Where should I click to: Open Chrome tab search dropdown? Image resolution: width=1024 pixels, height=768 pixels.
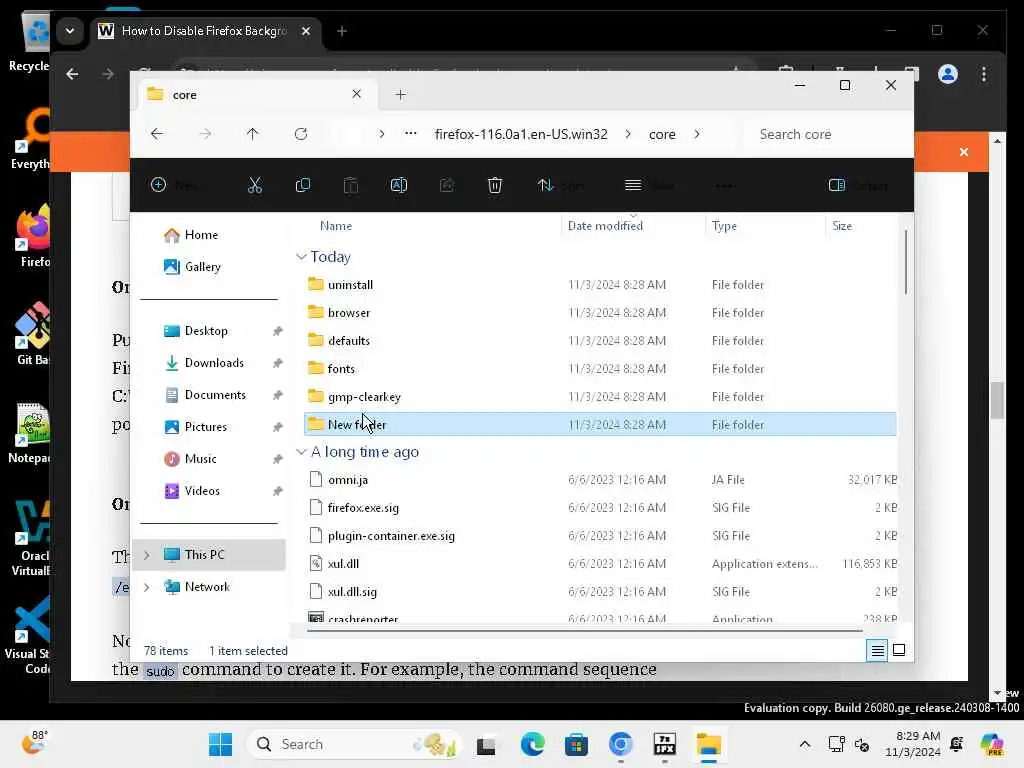(x=70, y=31)
